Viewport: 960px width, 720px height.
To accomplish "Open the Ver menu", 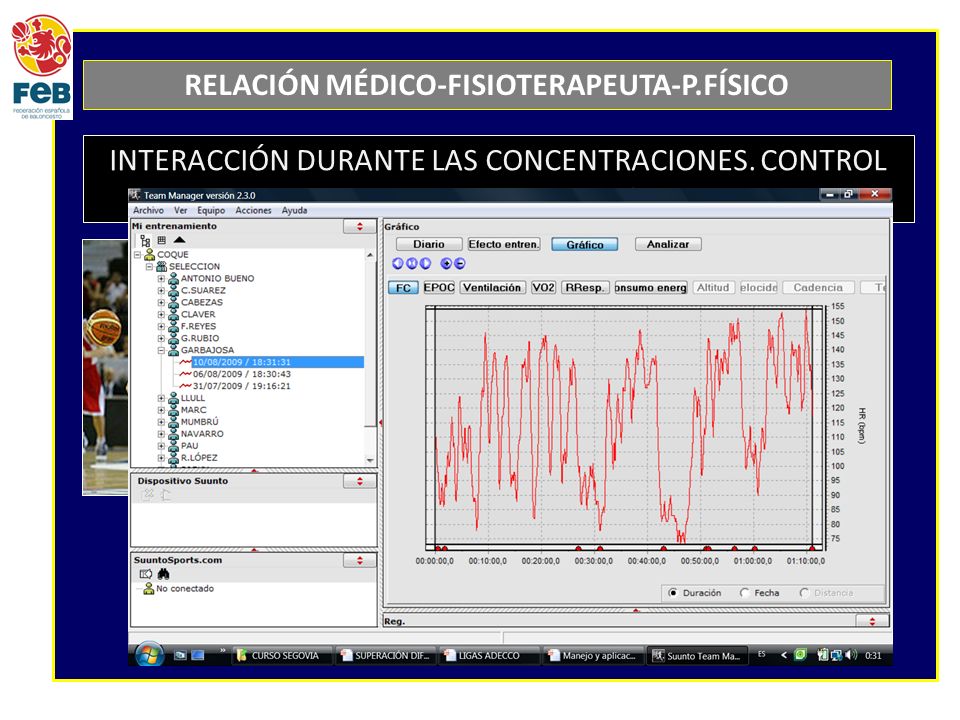I will (x=181, y=210).
